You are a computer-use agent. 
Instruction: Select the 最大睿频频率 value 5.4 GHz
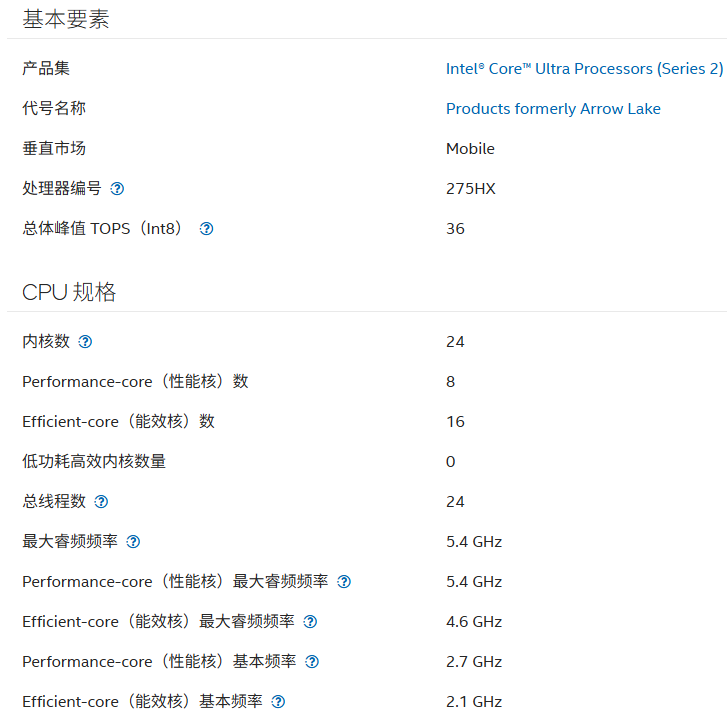coord(474,541)
